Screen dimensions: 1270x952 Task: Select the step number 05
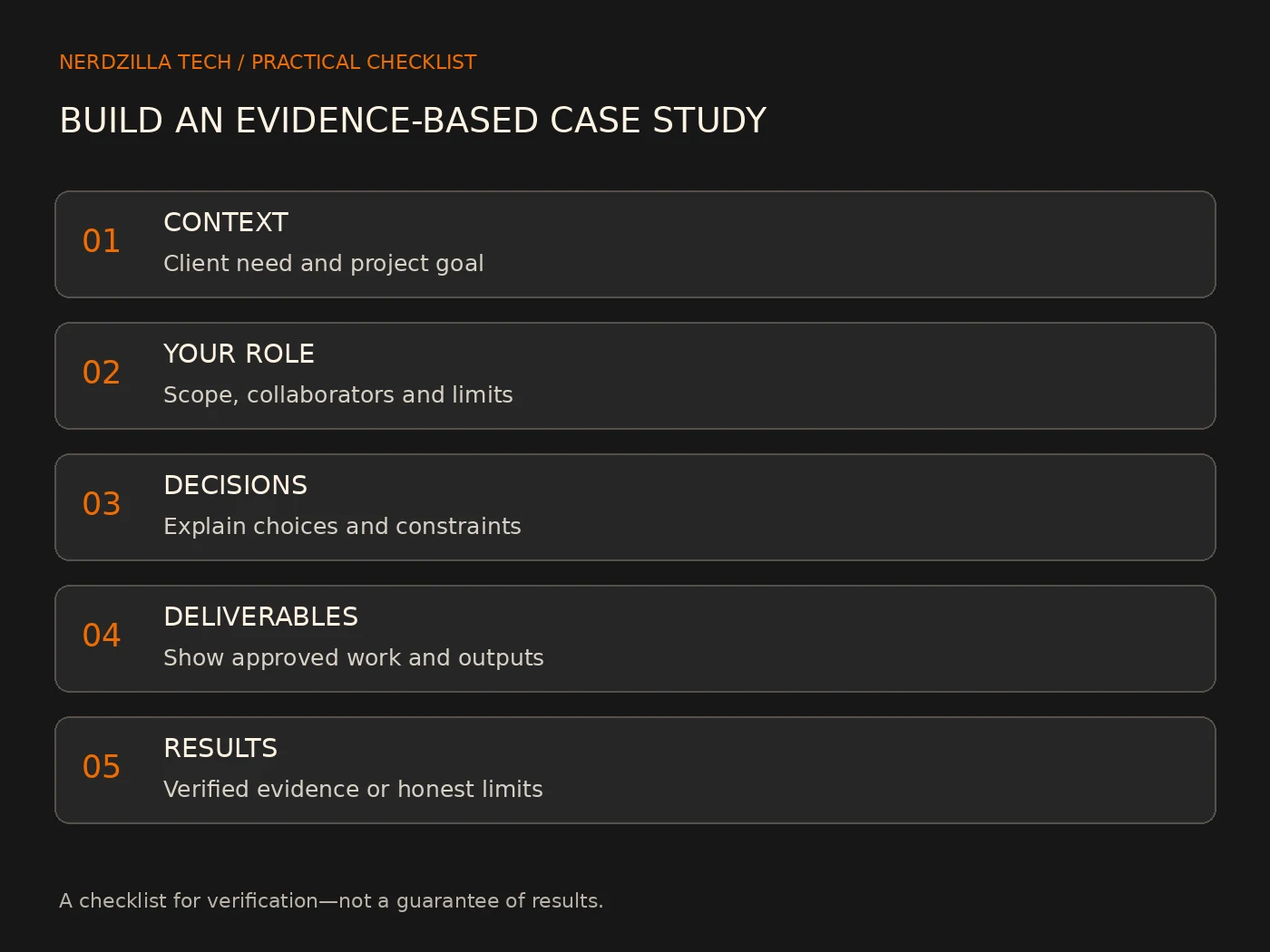(x=102, y=767)
